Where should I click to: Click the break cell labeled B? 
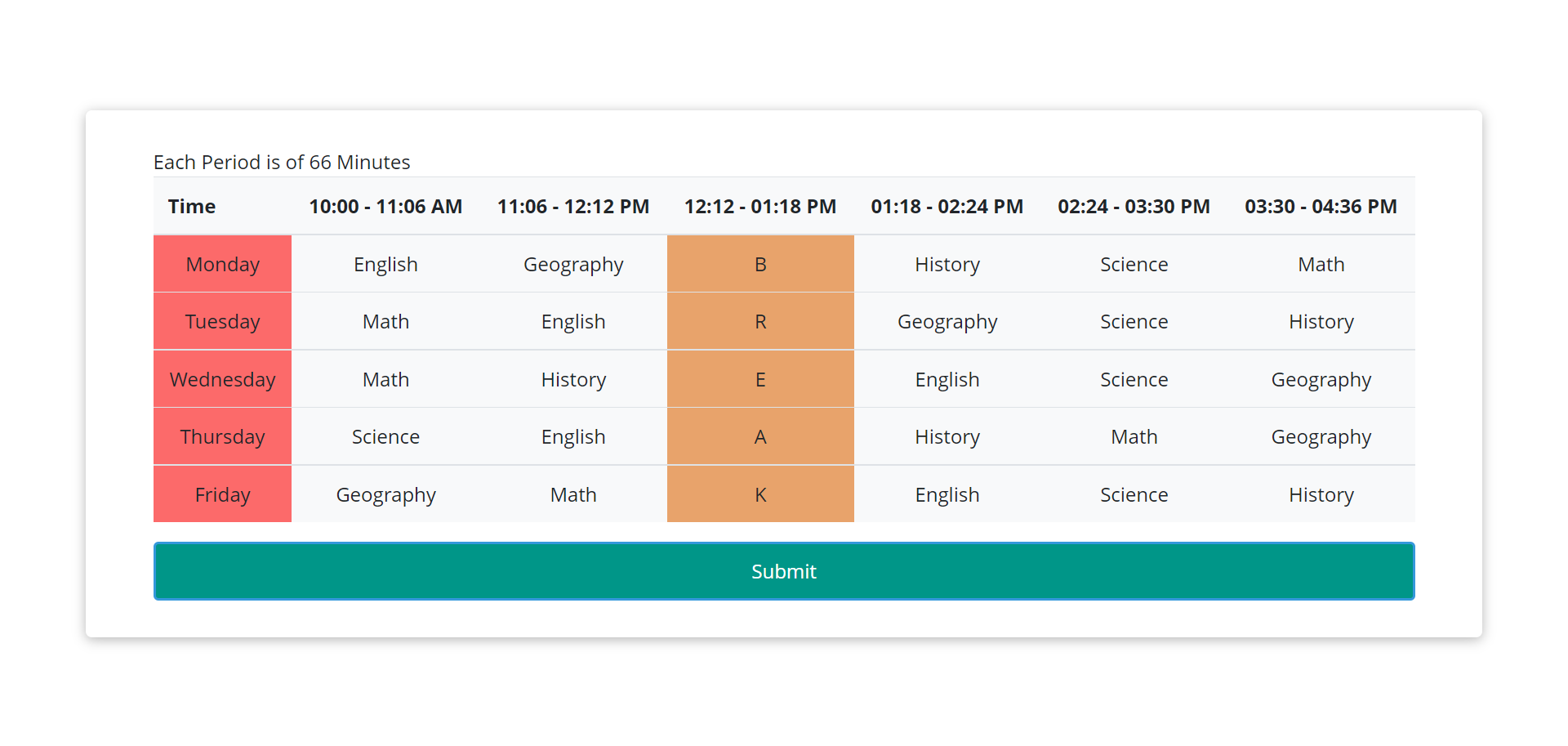click(760, 264)
